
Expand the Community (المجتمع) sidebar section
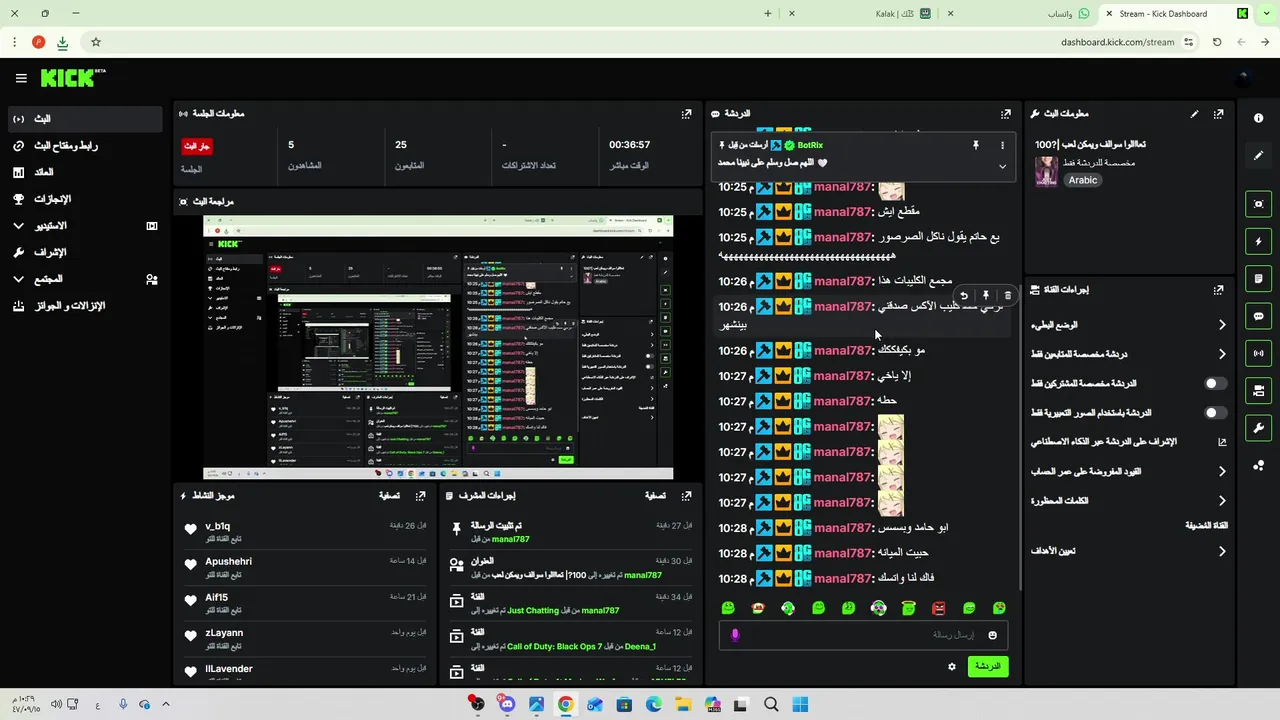click(85, 279)
